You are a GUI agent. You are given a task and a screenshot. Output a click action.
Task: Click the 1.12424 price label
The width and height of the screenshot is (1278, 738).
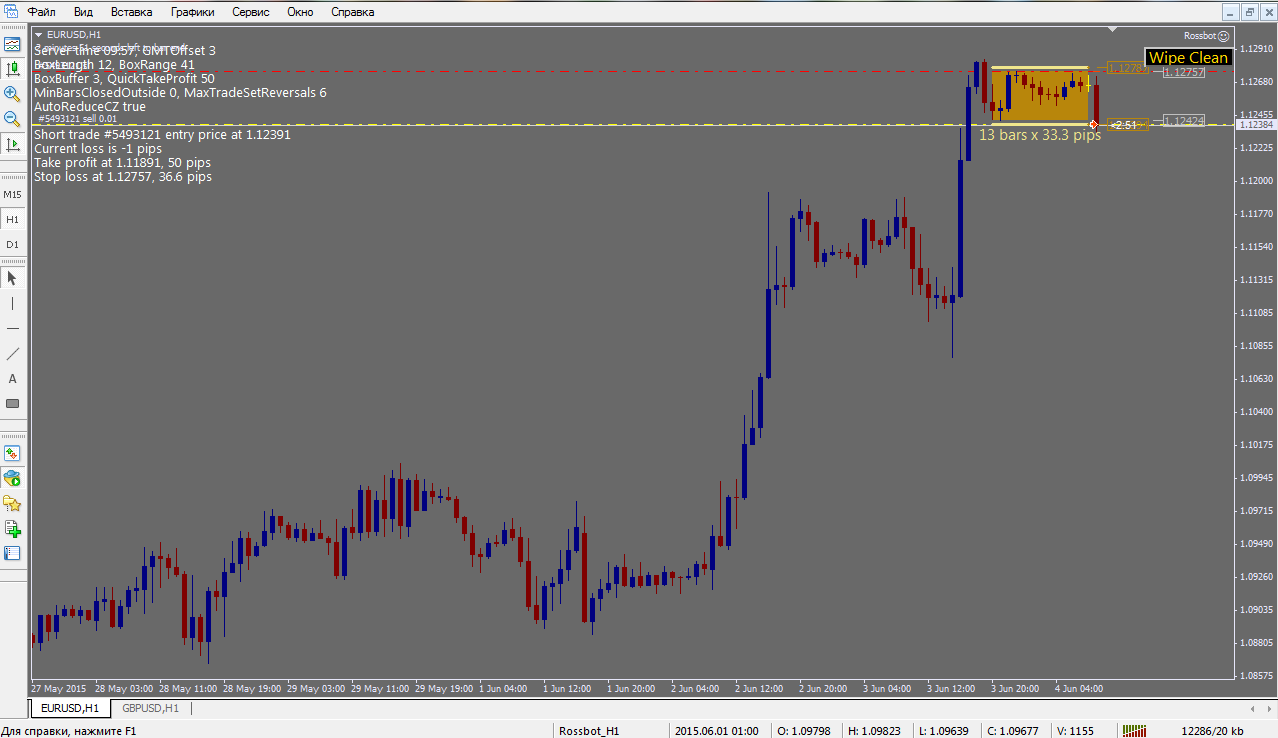pos(1184,120)
